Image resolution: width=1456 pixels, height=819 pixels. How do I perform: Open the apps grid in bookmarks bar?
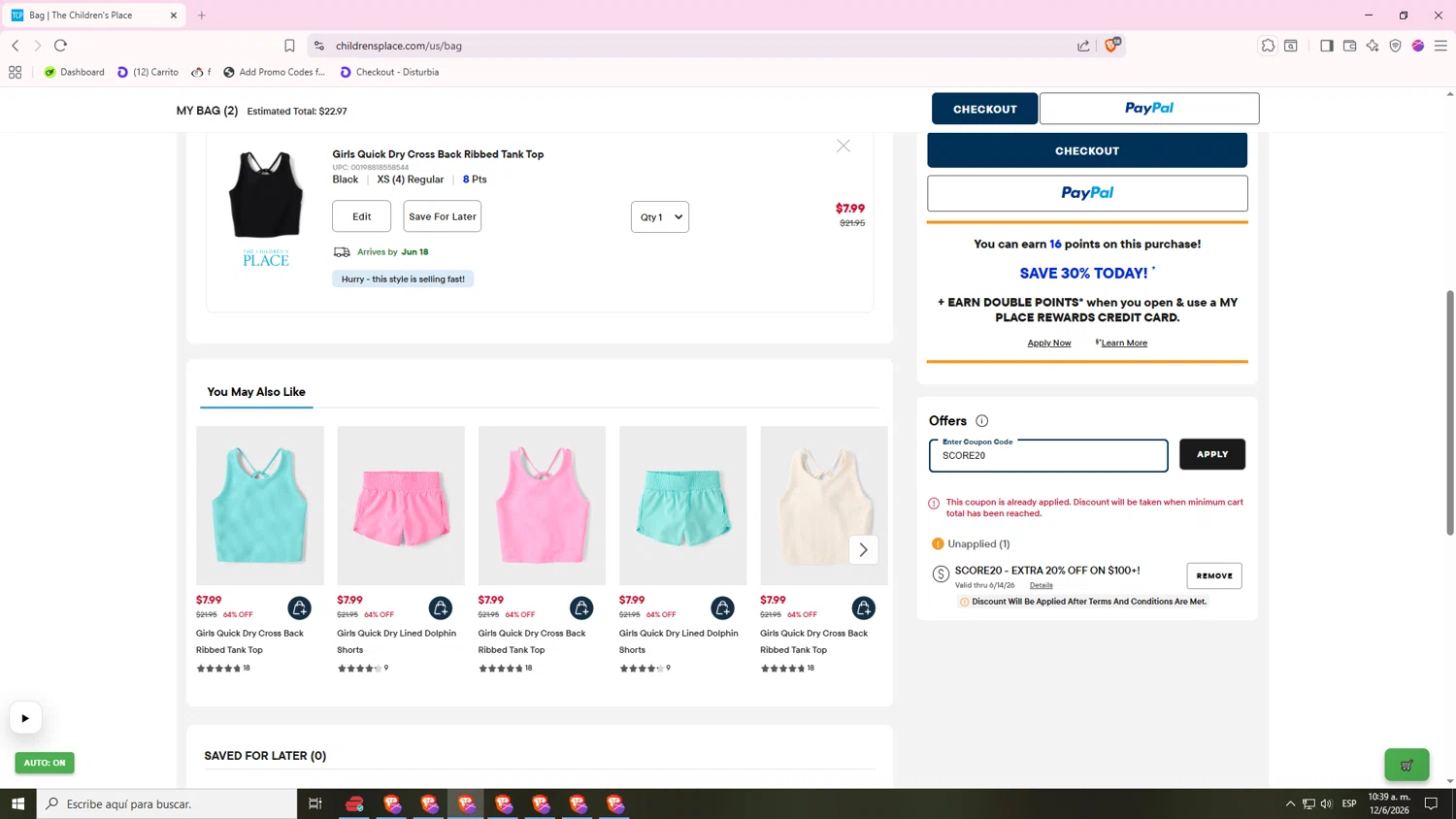[x=15, y=72]
